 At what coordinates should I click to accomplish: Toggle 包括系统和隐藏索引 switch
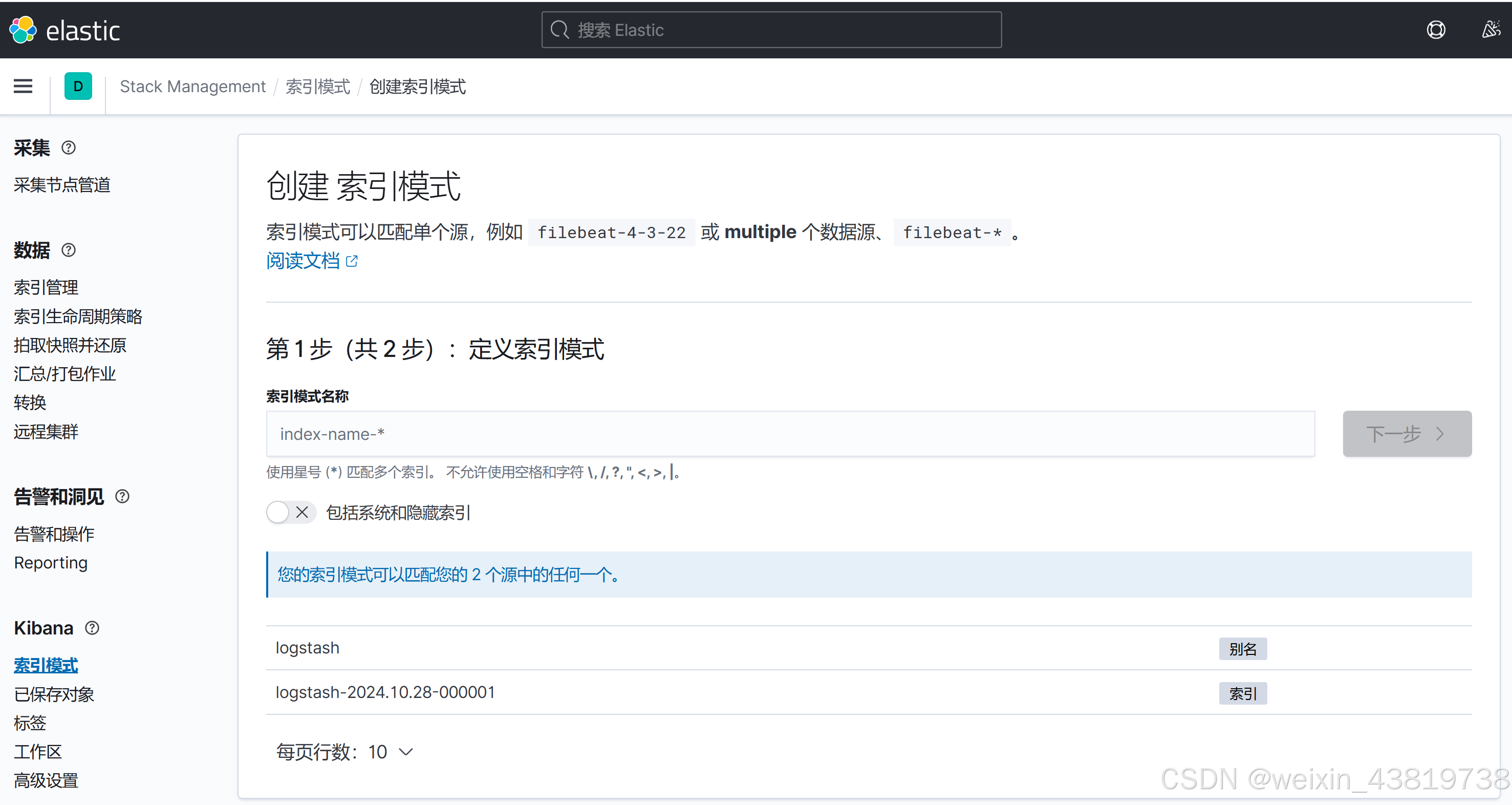(291, 513)
